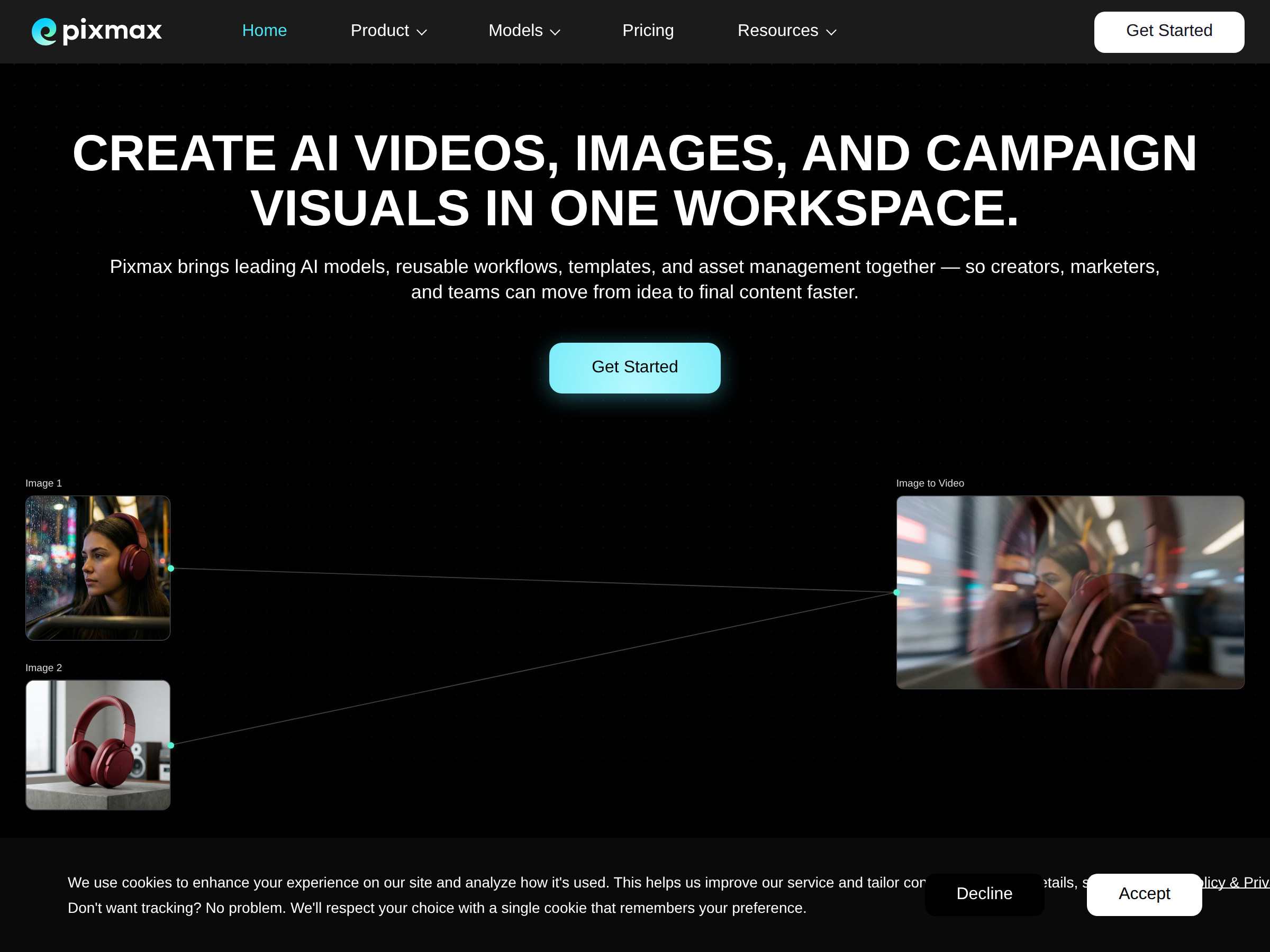
Task: Click the 'Image 1' label
Action: (x=43, y=483)
